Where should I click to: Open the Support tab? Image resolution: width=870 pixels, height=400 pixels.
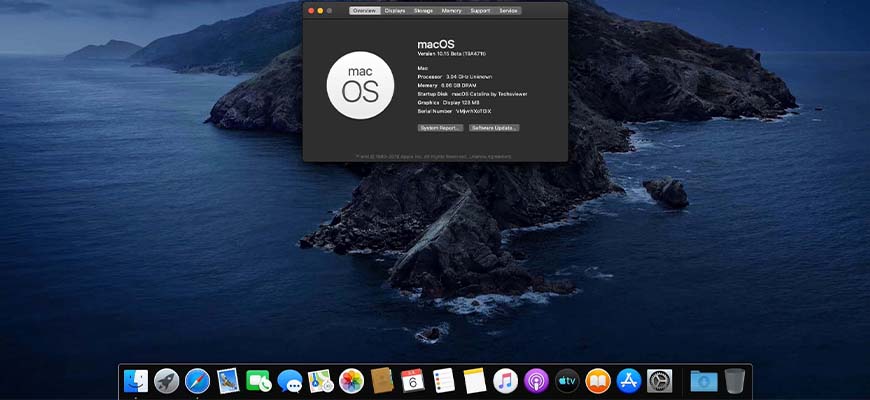point(480,11)
